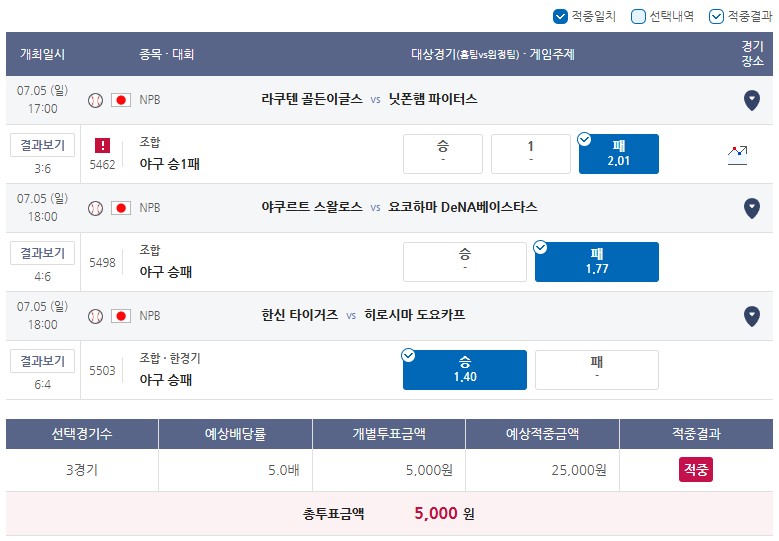The width and height of the screenshot is (779, 541).
Task: Open 결과보기 for the 3:6 result
Action: tap(42, 145)
